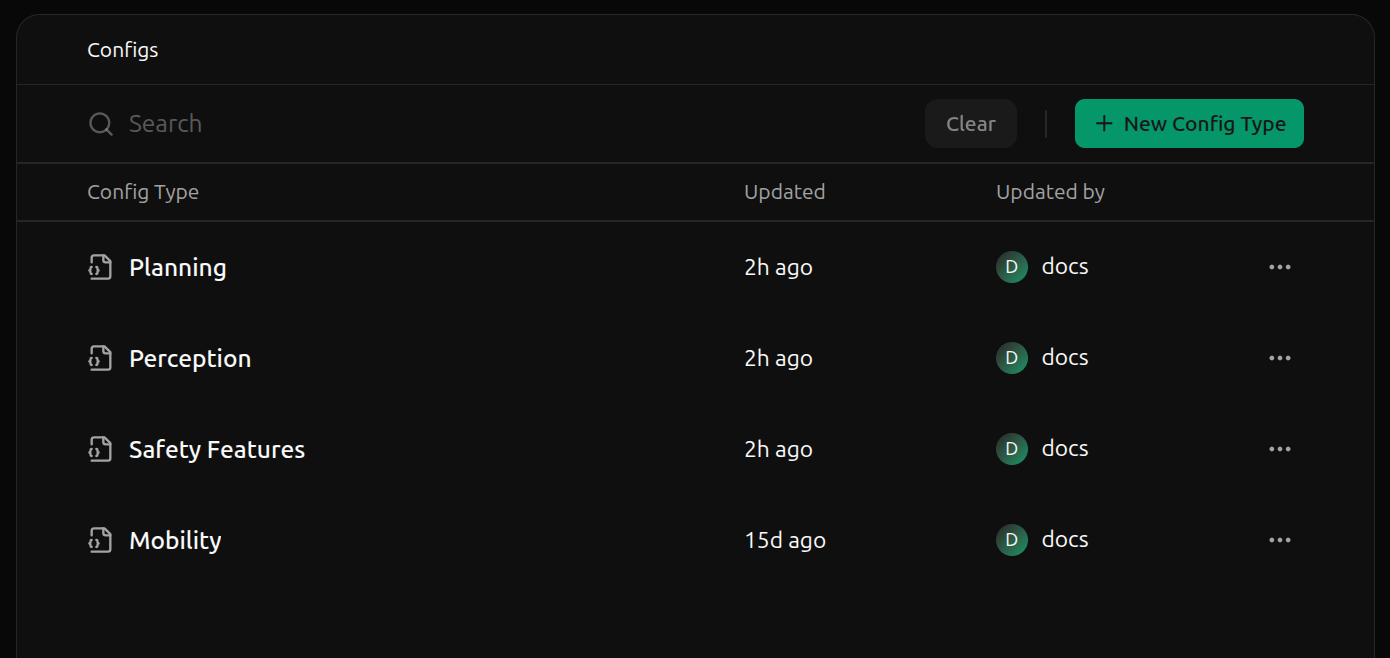Click the docs avatar in Perception row
Screen dimensions: 1390x658
(1012, 358)
